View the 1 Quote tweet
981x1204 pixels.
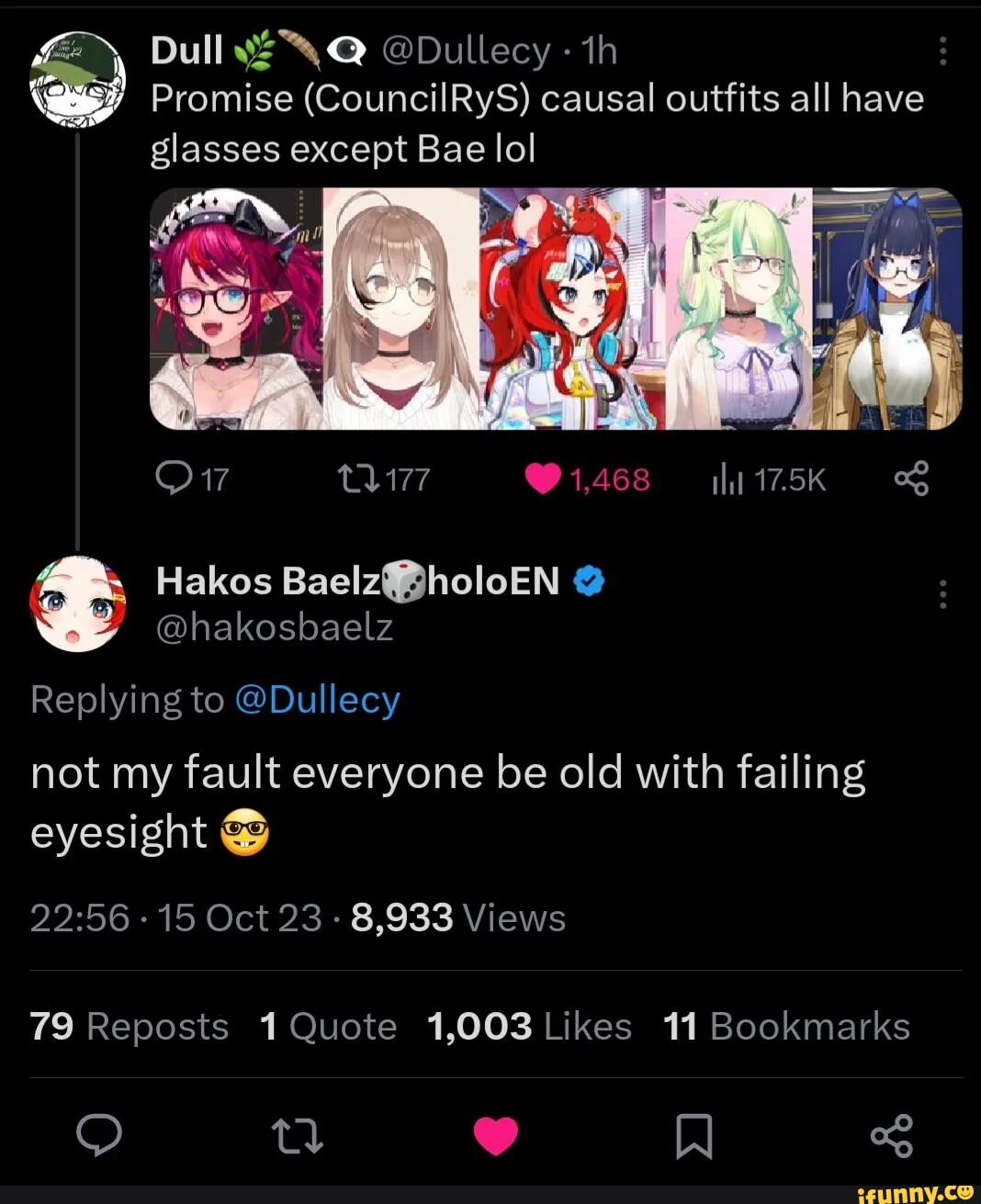pos(328,1026)
